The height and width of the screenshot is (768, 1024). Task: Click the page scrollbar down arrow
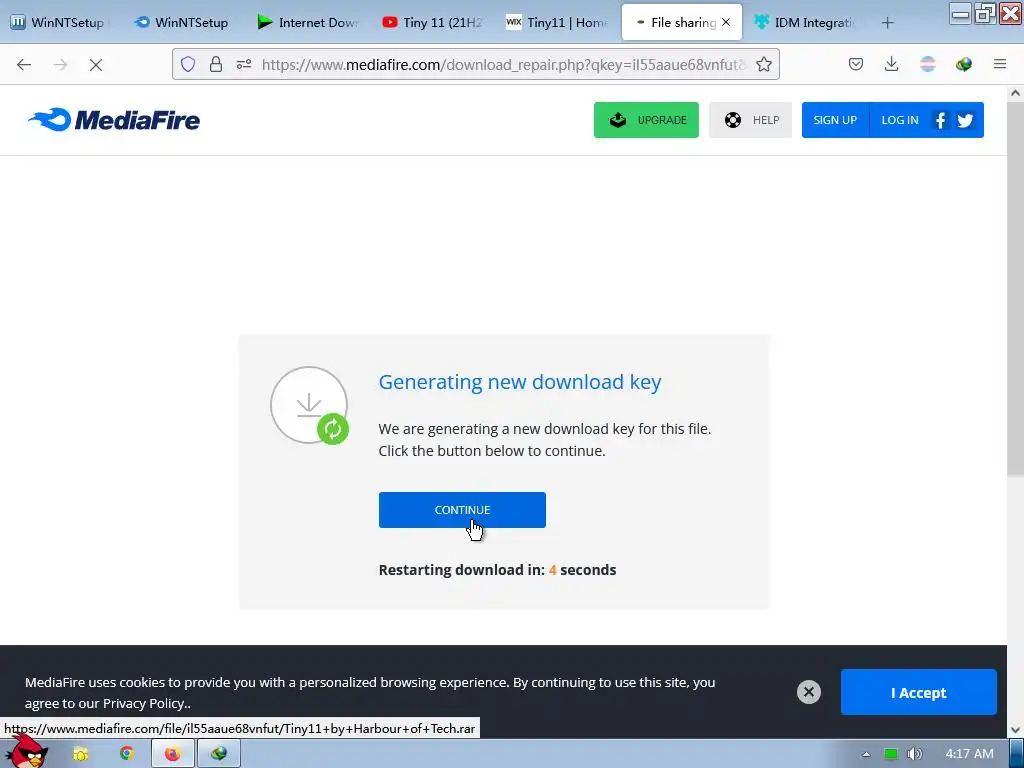(1015, 730)
